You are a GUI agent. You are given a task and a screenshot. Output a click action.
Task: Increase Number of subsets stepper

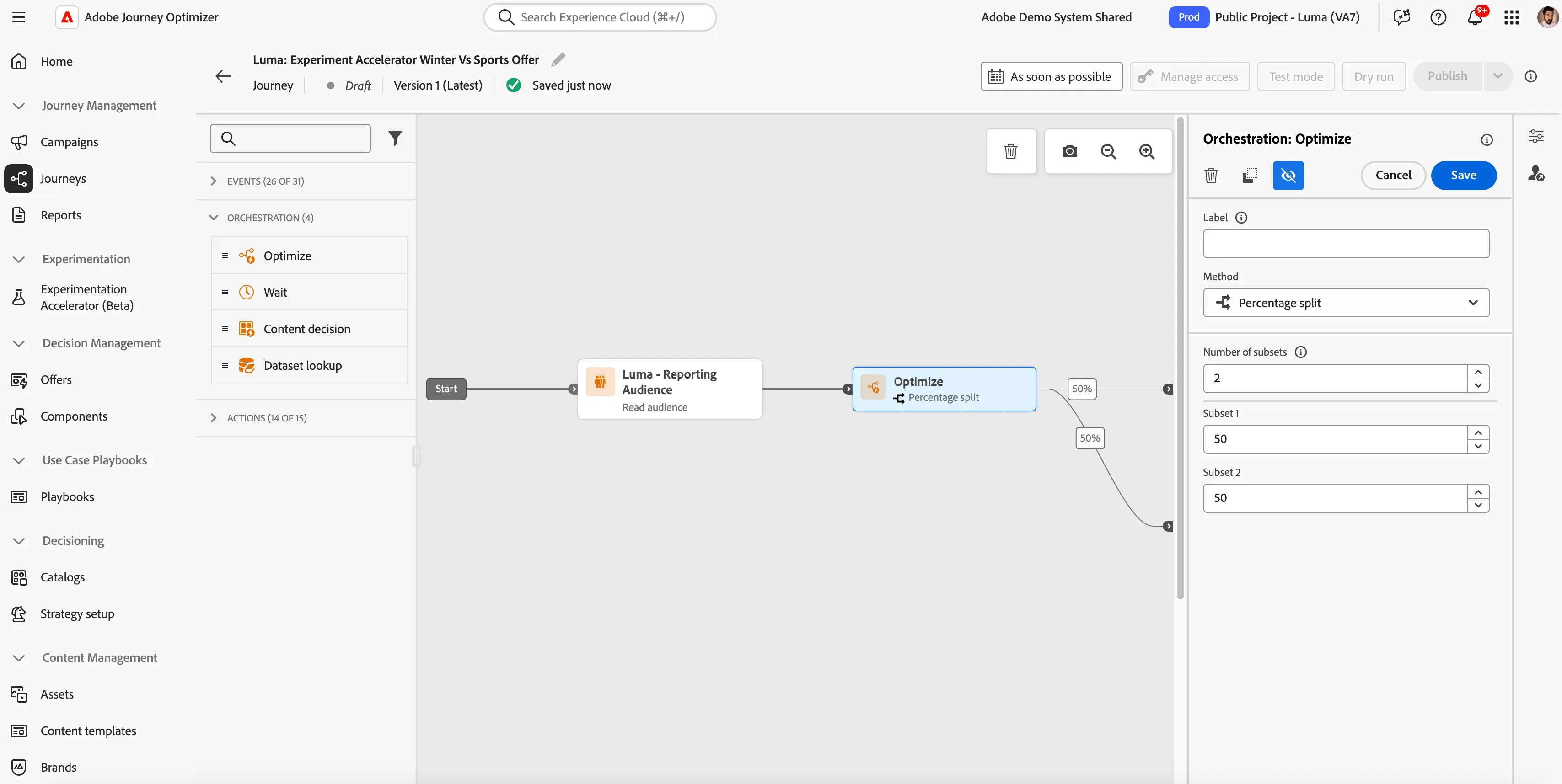click(x=1478, y=371)
